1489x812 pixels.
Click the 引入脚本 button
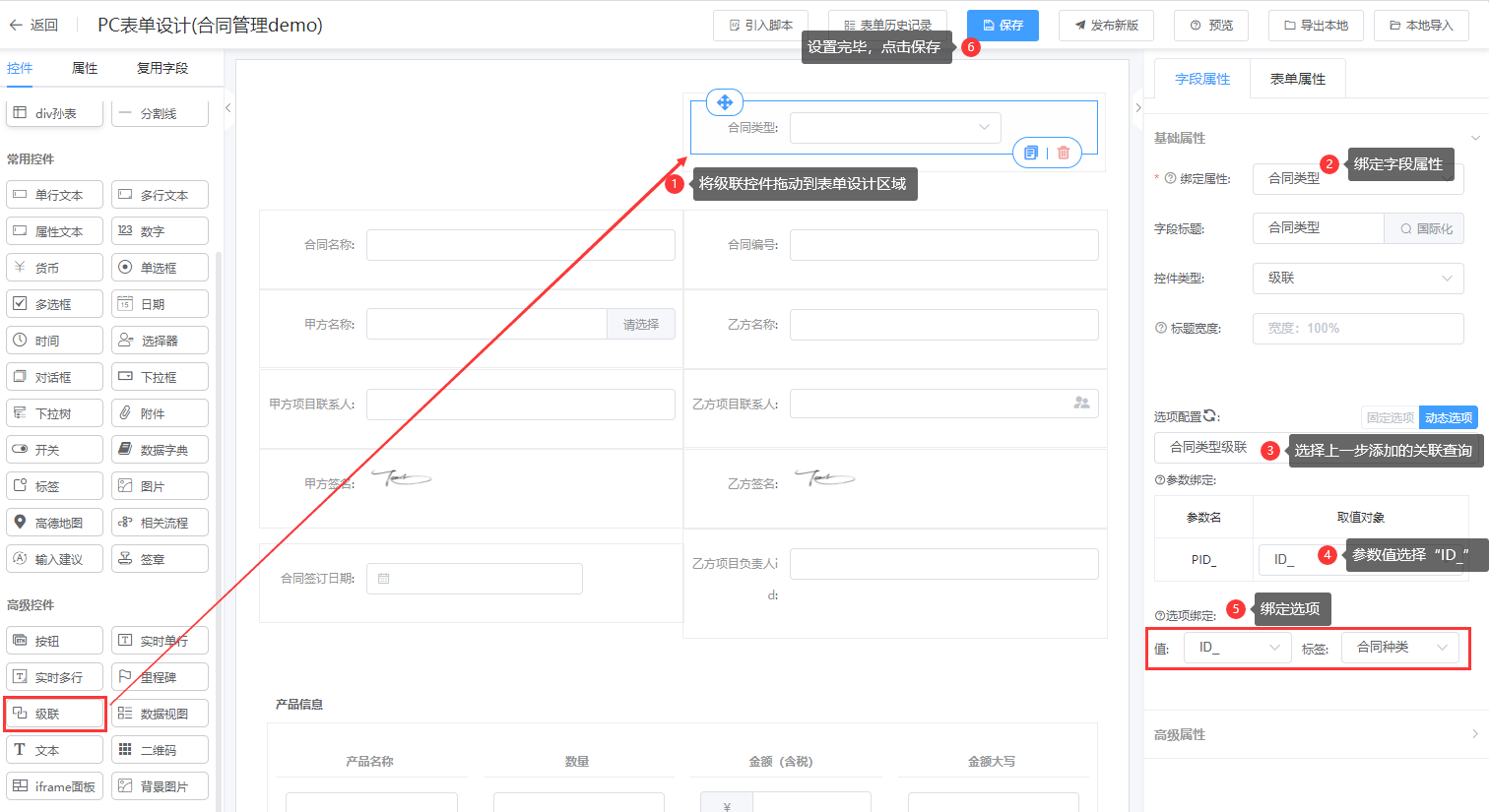tap(761, 26)
